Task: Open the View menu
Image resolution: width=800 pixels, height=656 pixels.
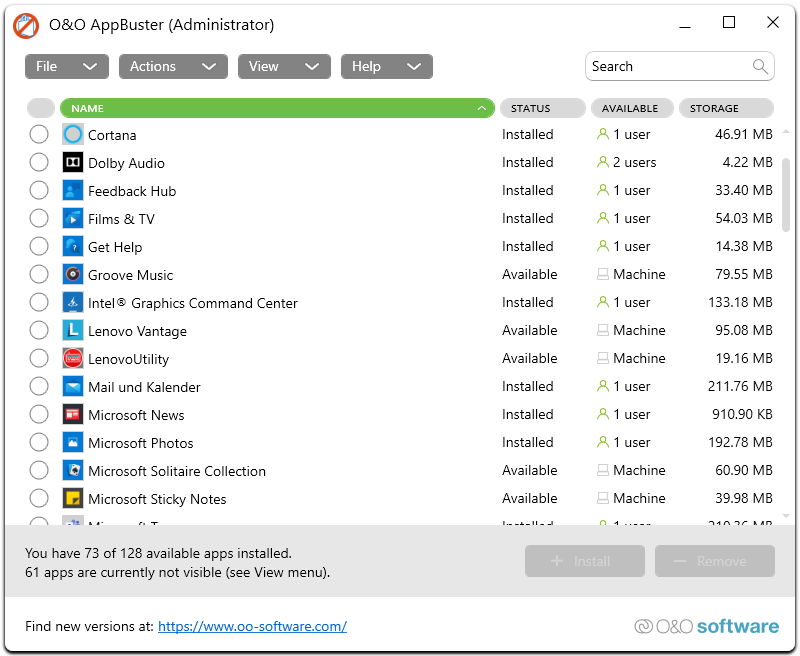Action: point(284,66)
